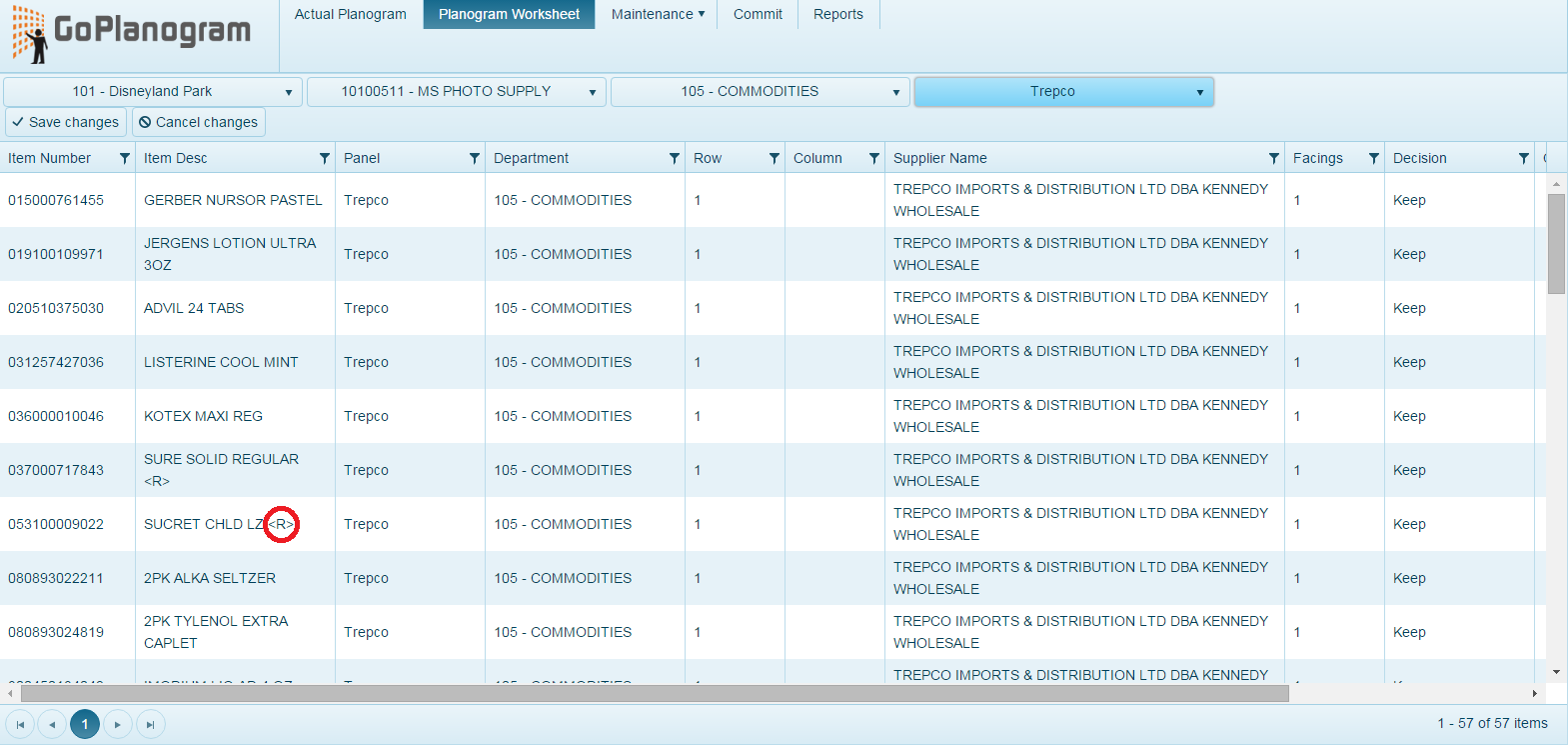Open filter for Item Desc column
The image size is (1568, 747).
pyautogui.click(x=324, y=158)
